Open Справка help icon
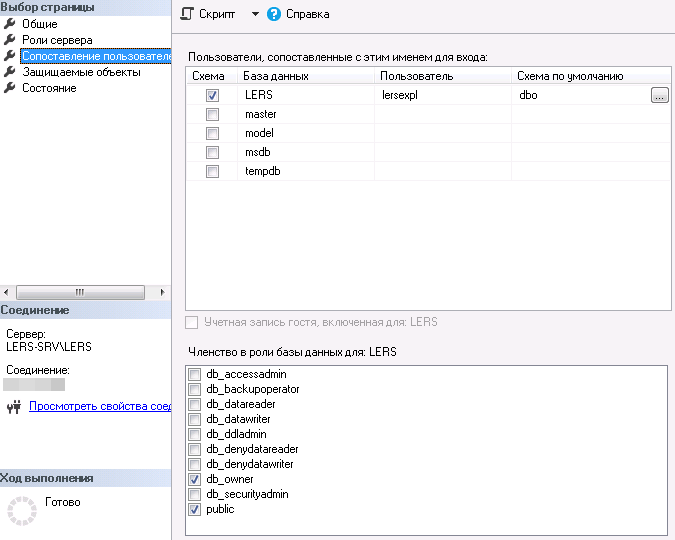675x540 pixels. 274,14
